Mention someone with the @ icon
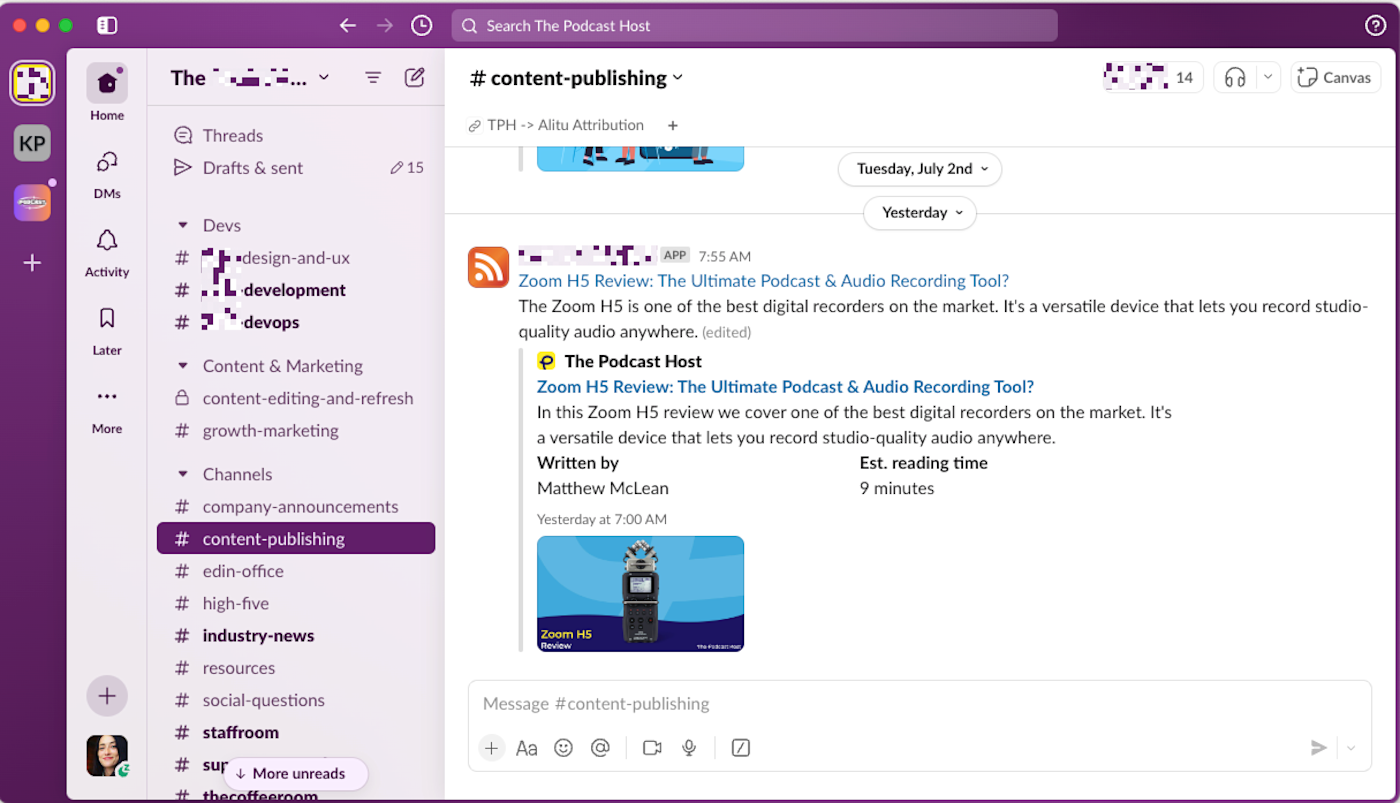This screenshot has width=1400, height=803. [600, 748]
